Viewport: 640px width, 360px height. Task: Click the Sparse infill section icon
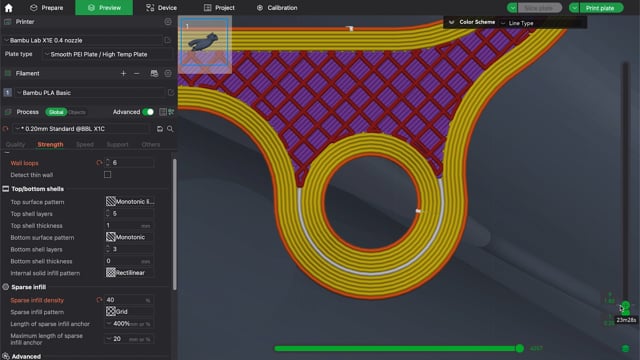point(6,287)
